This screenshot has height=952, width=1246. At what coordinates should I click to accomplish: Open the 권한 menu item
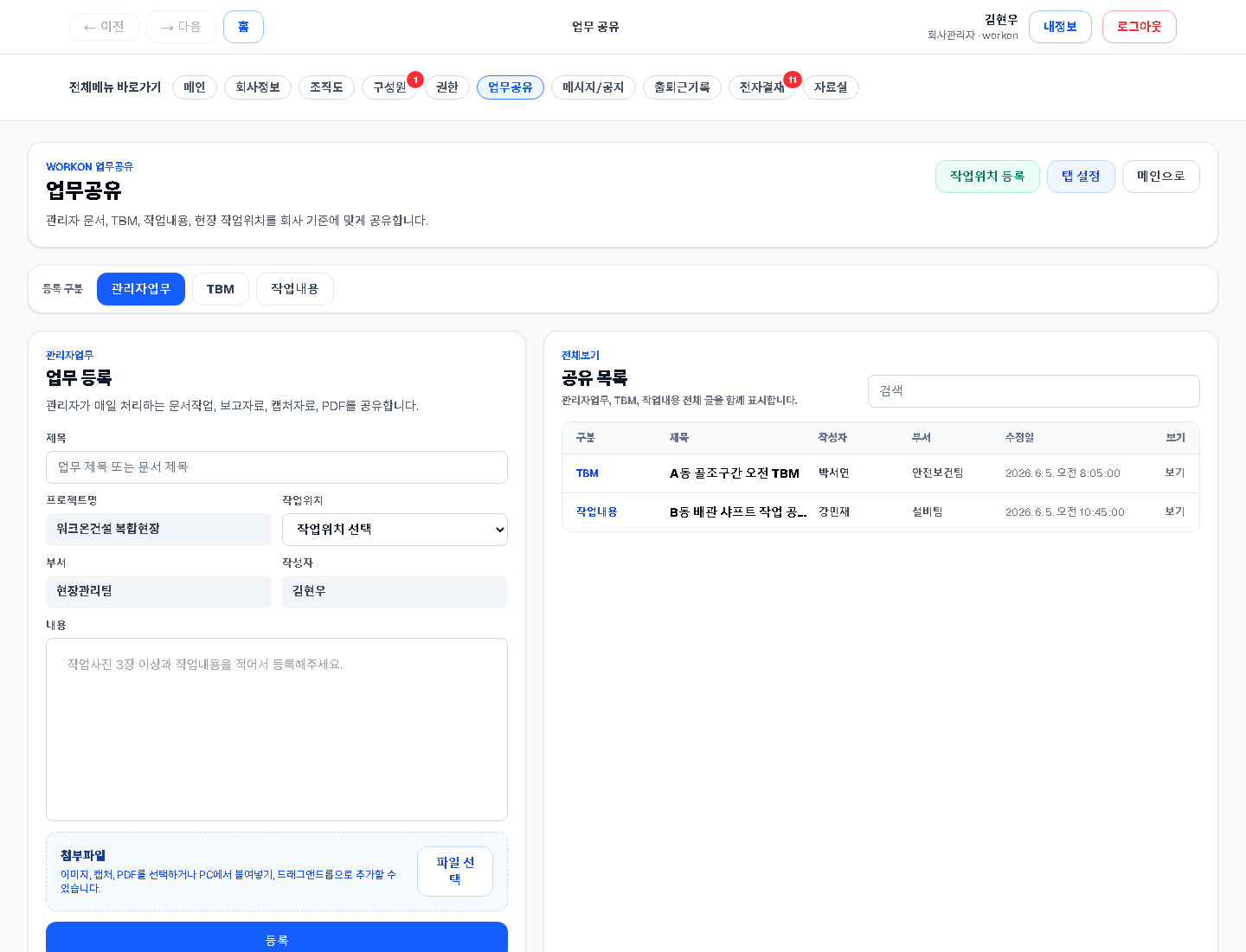click(447, 87)
